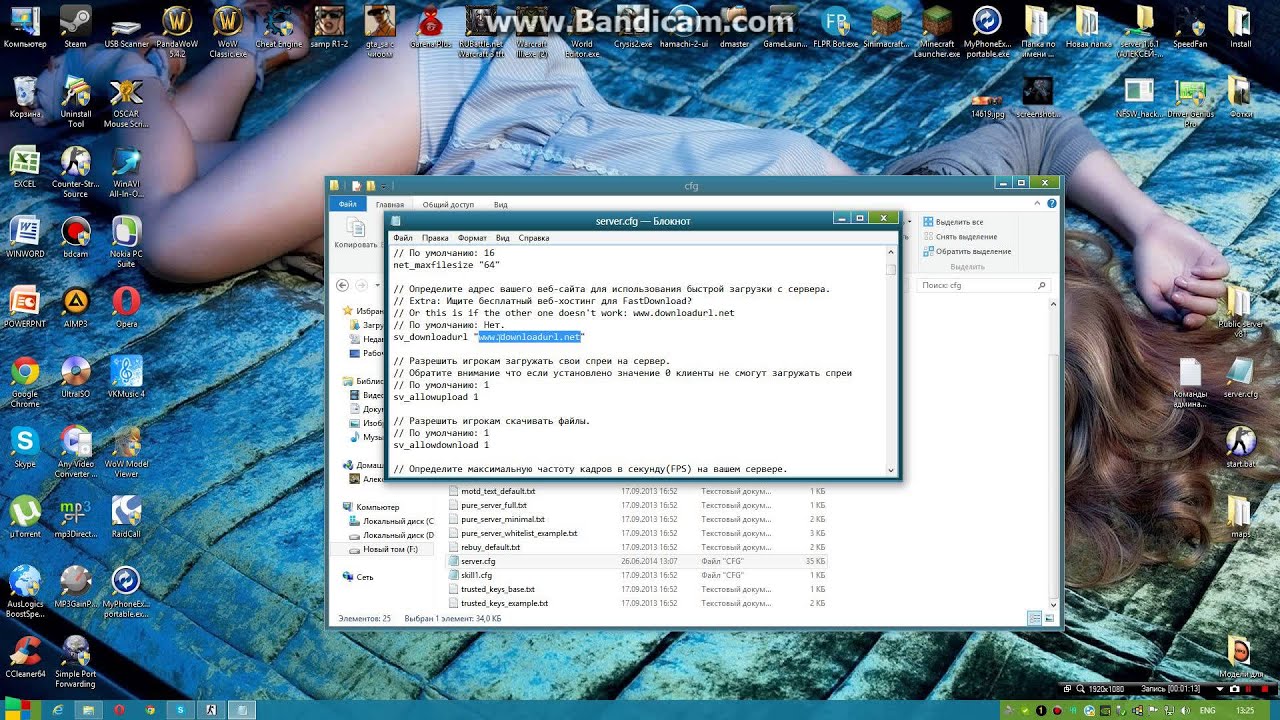
Task: Open the Файл menu in Notepad
Action: (x=403, y=238)
